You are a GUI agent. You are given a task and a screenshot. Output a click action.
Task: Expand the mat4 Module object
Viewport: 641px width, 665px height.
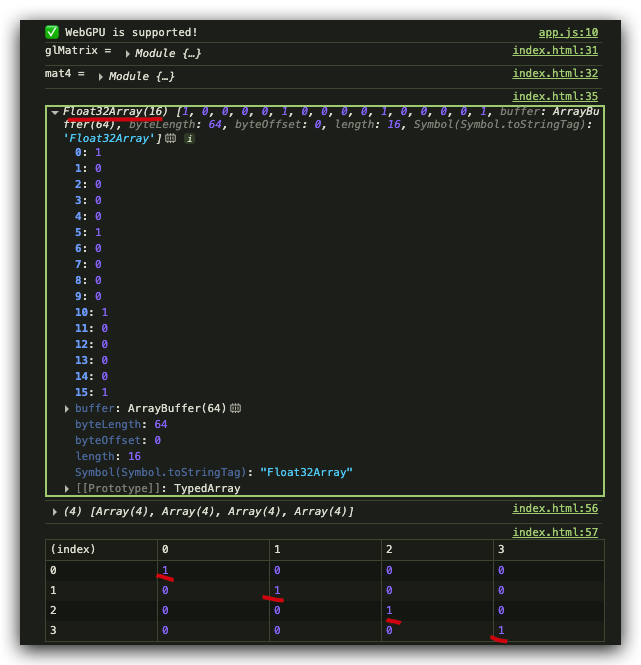101,77
